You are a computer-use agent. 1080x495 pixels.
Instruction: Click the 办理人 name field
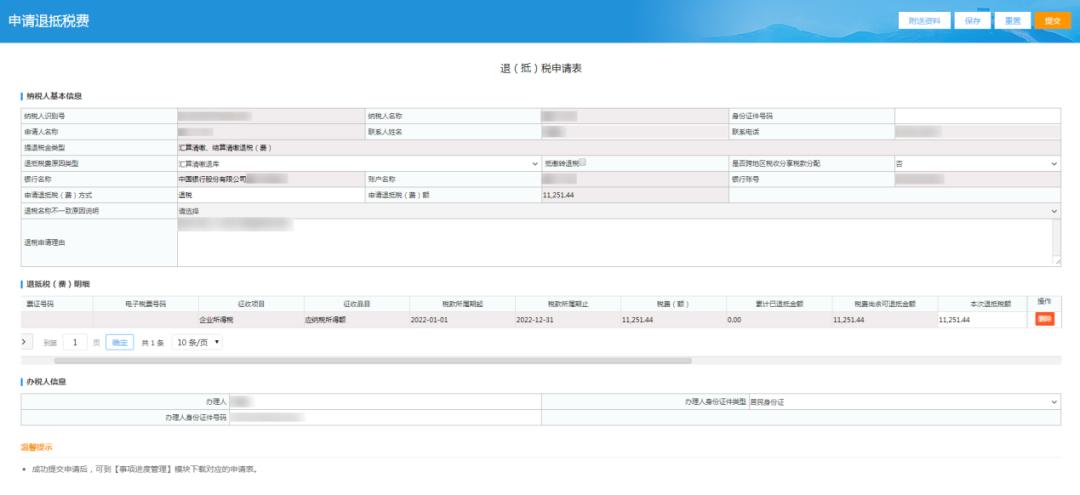point(386,402)
